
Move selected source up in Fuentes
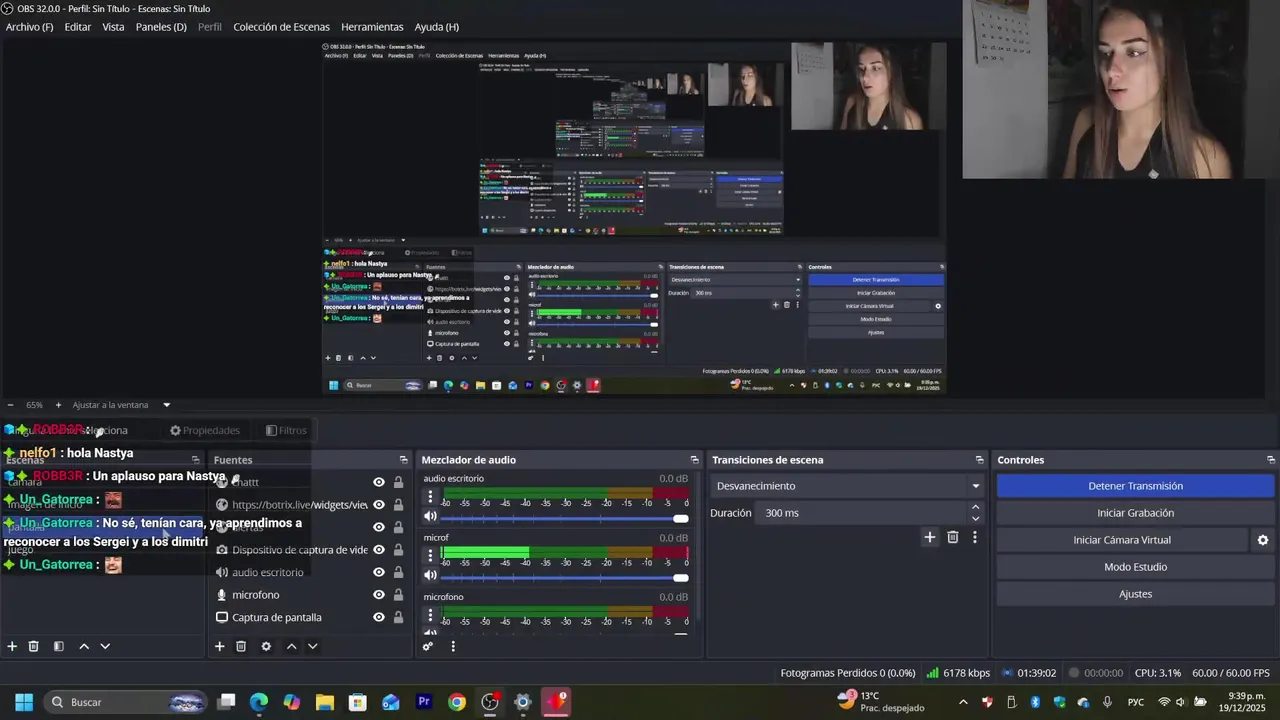(291, 646)
